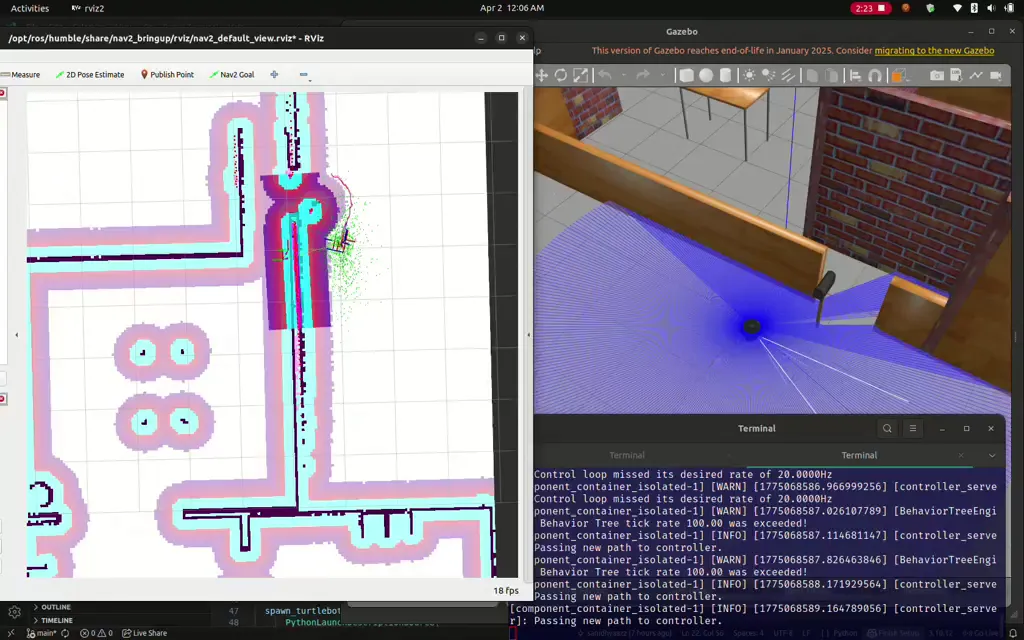Add a point light in Gazebo

pyautogui.click(x=749, y=75)
